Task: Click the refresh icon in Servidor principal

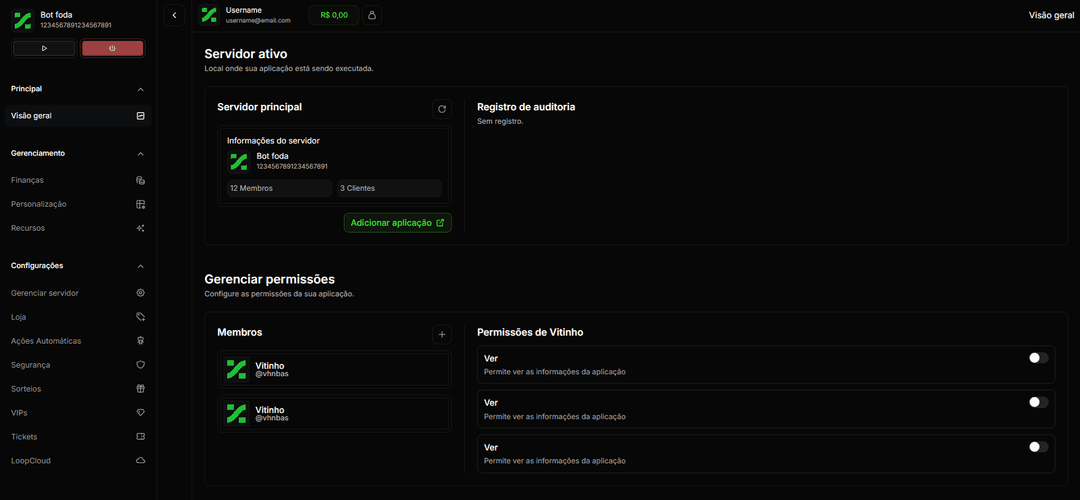Action: 442,109
